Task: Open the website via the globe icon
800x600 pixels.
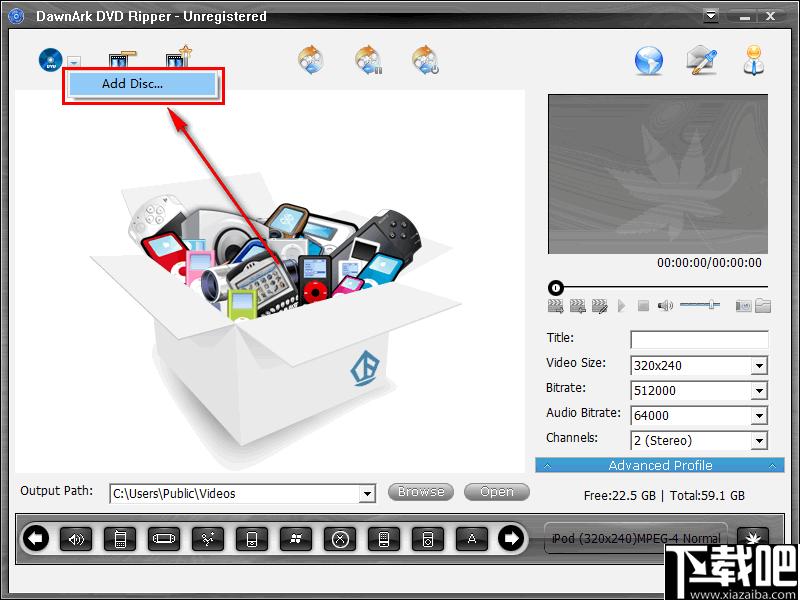Action: tap(649, 61)
